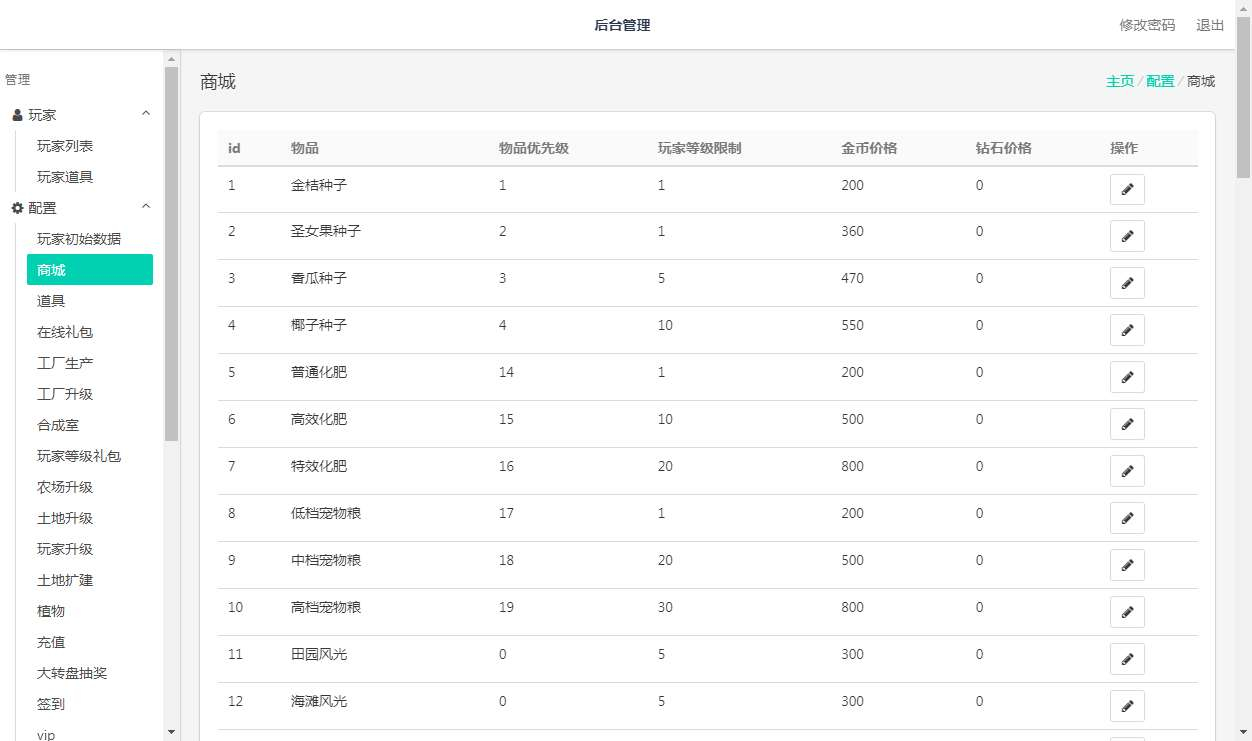Click gold price 550 of 椰子种子
The width and height of the screenshot is (1252, 741).
(x=852, y=325)
